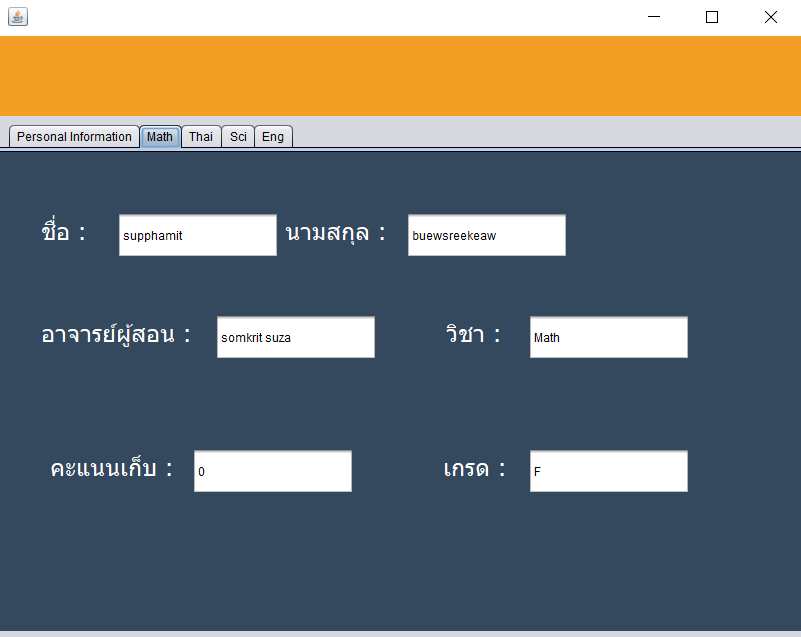Screen dimensions: 801x637
Task: Switch to the Personal Information tab
Action: [x=73, y=136]
